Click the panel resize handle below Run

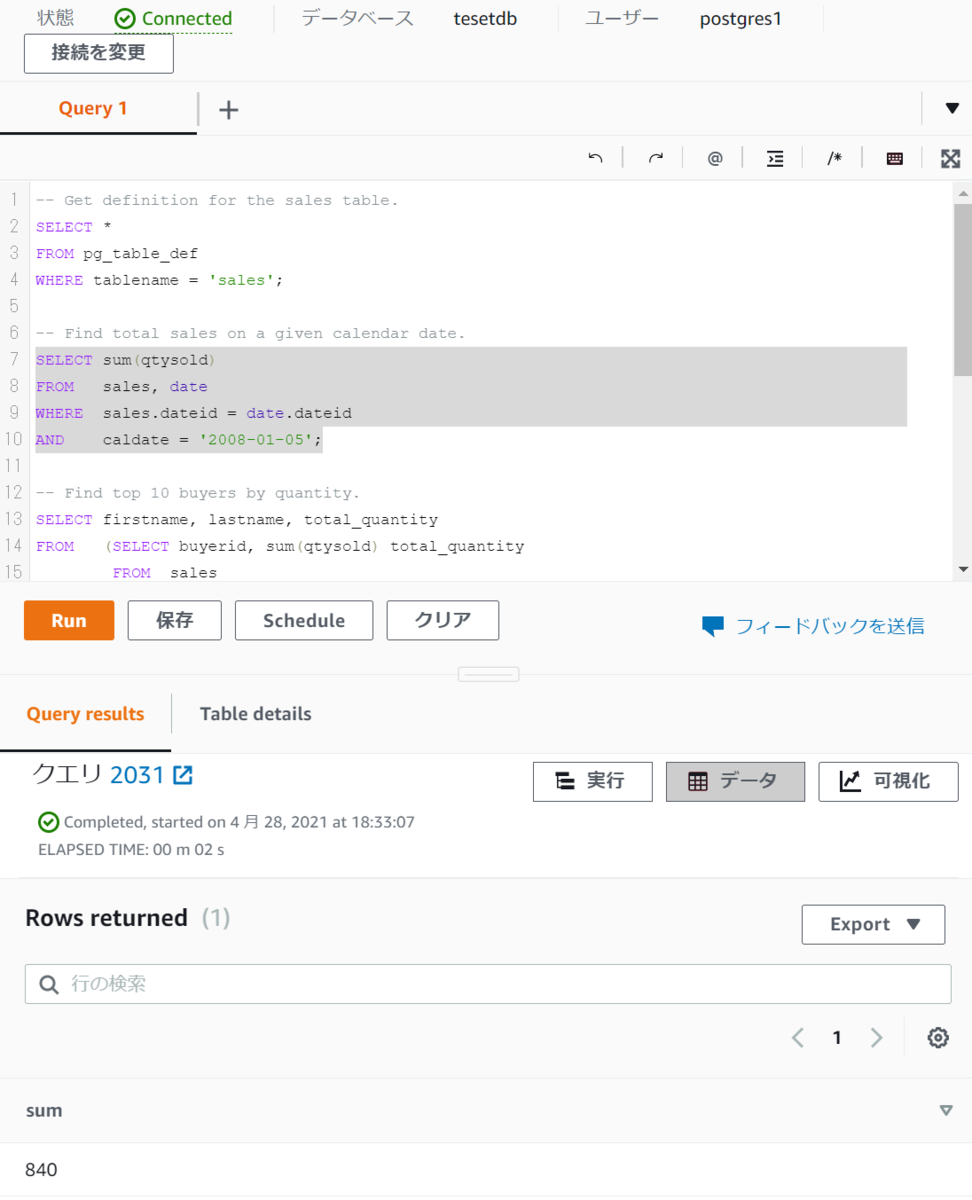point(488,675)
